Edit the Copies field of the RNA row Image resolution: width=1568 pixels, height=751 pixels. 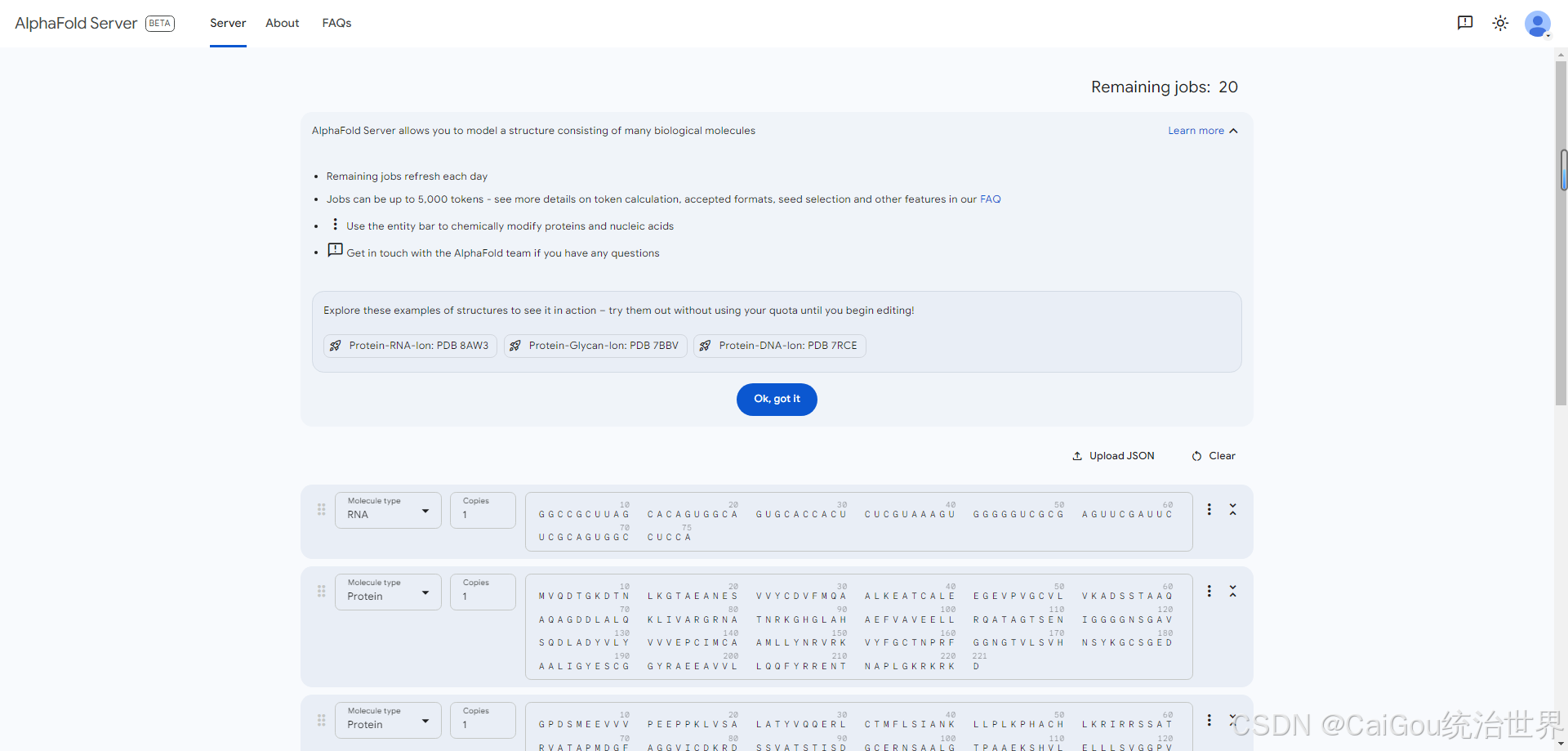pos(483,510)
